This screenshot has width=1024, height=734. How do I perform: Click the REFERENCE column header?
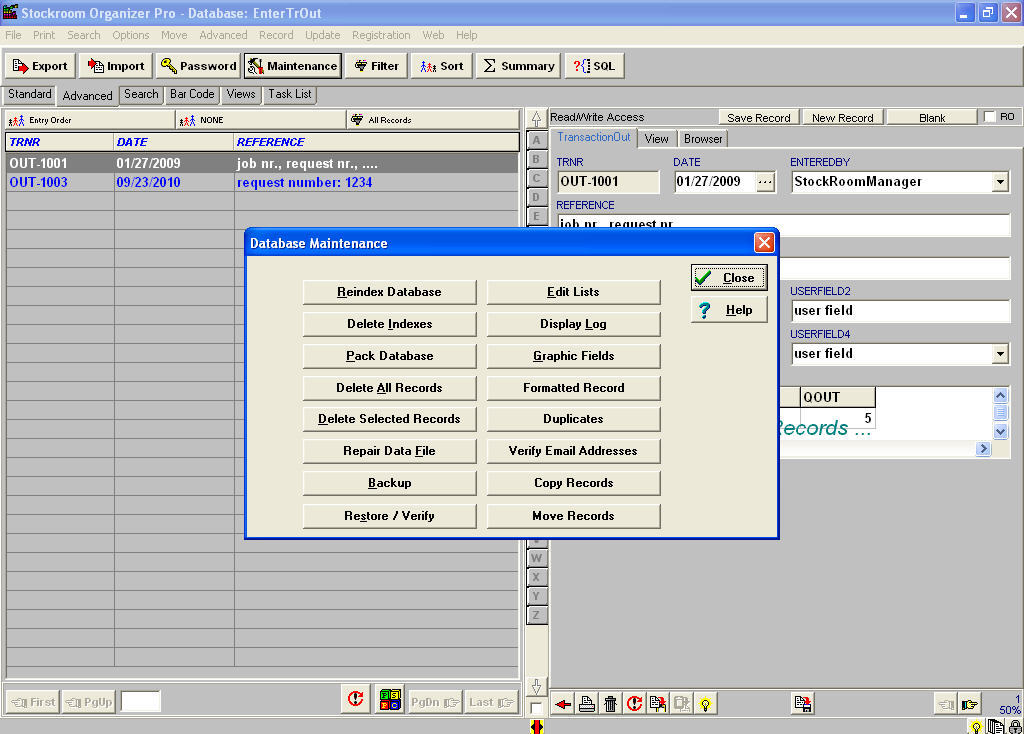(376, 142)
